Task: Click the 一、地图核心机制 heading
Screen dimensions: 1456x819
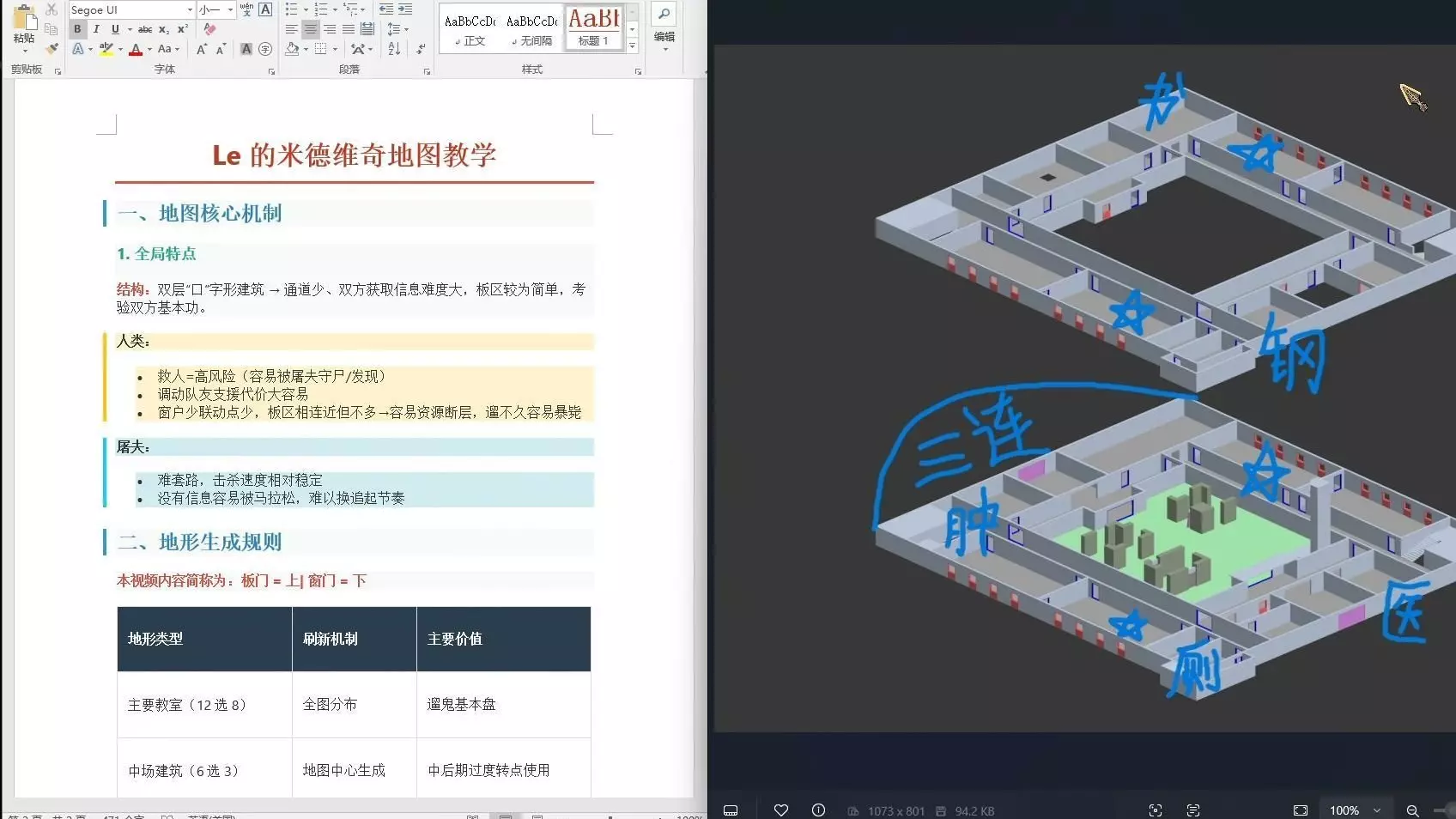Action: [x=200, y=214]
